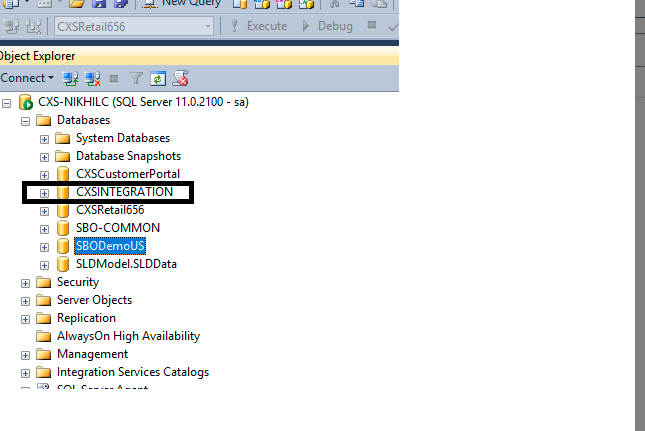Expand the CXSRetail656 database node
This screenshot has width=645, height=431.
(44, 211)
